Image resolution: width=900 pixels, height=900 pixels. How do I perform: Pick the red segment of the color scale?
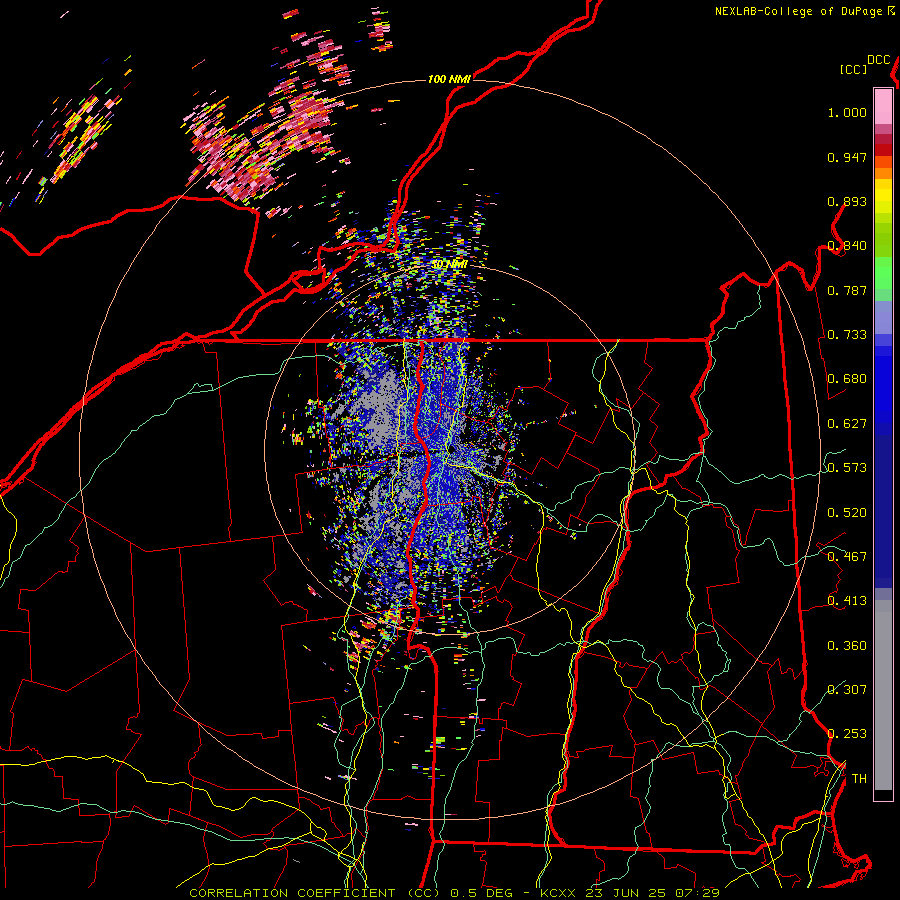point(883,149)
